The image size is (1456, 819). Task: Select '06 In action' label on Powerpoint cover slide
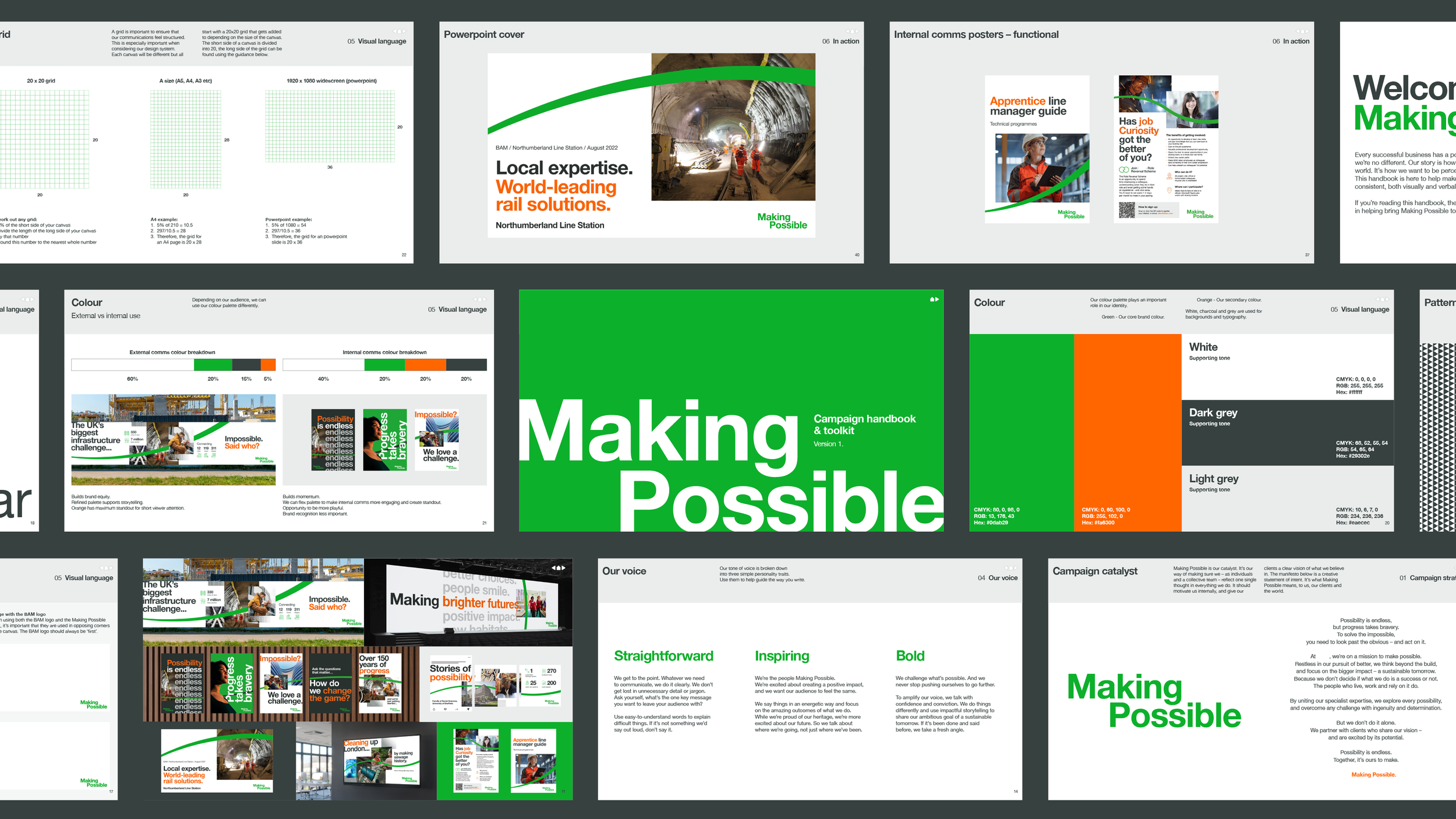coord(840,41)
